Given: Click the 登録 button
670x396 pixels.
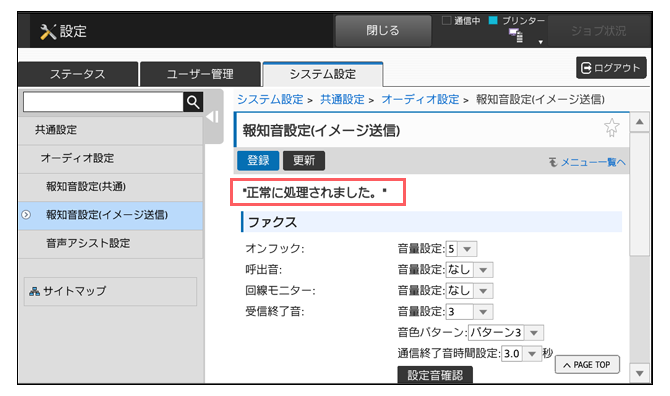Looking at the screenshot, I should click(258, 161).
